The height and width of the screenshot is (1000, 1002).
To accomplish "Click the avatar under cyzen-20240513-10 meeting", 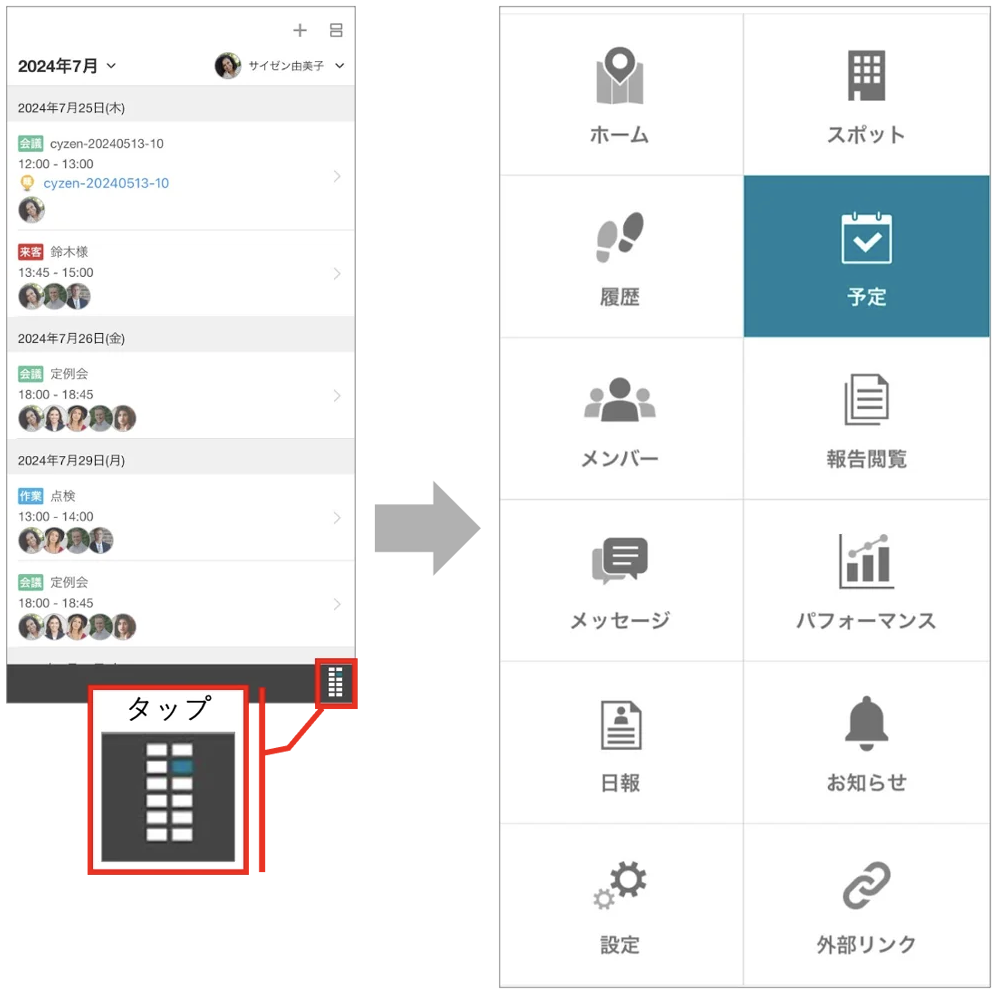I will coord(31,210).
